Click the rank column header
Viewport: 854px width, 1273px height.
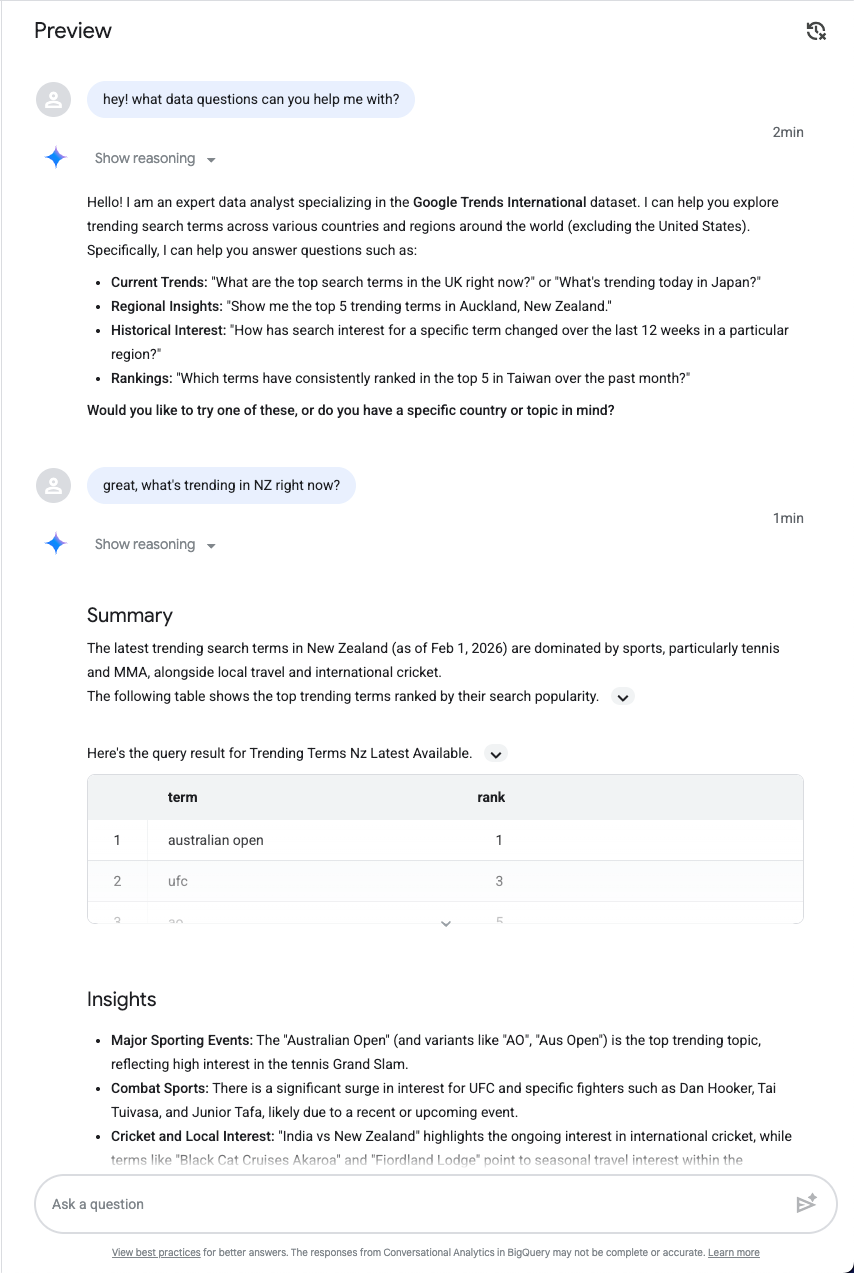click(x=491, y=797)
